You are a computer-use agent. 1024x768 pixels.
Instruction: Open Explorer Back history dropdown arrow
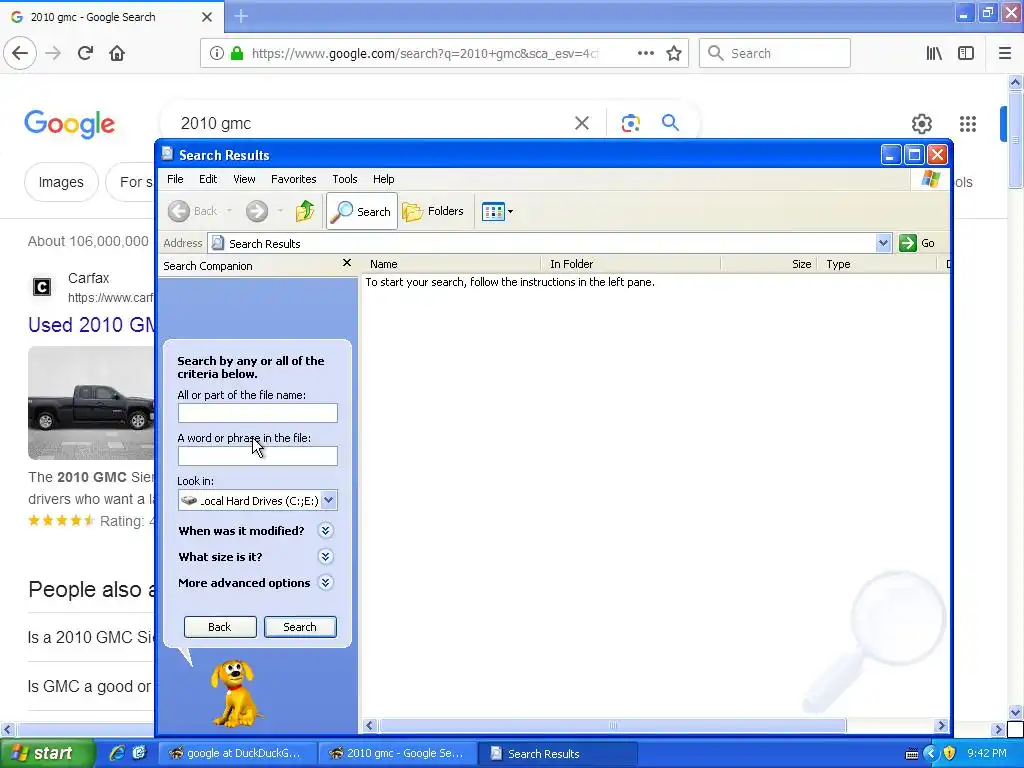229,211
